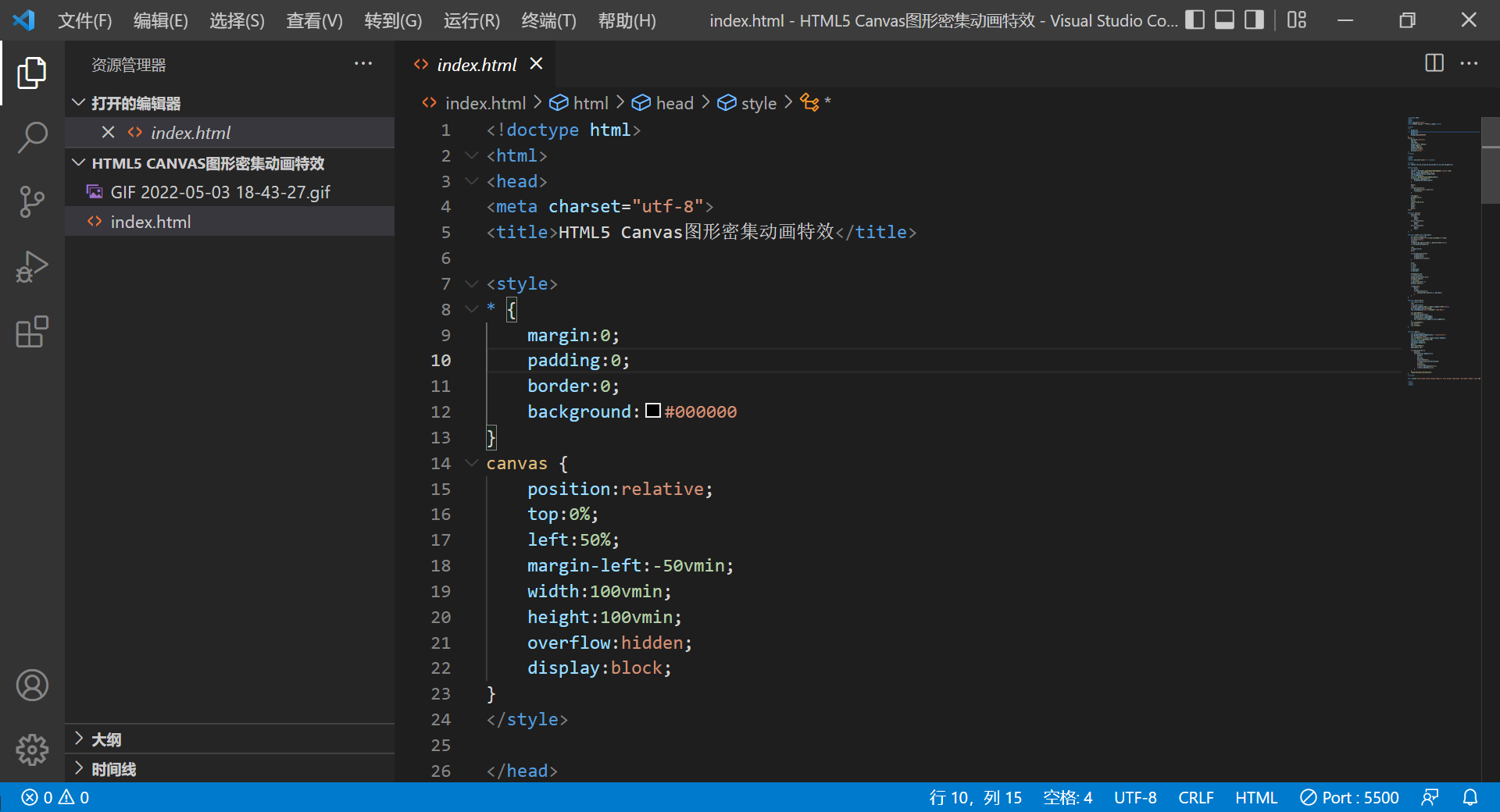Open the 帮助(H) menu
1500x812 pixels.
(x=627, y=20)
